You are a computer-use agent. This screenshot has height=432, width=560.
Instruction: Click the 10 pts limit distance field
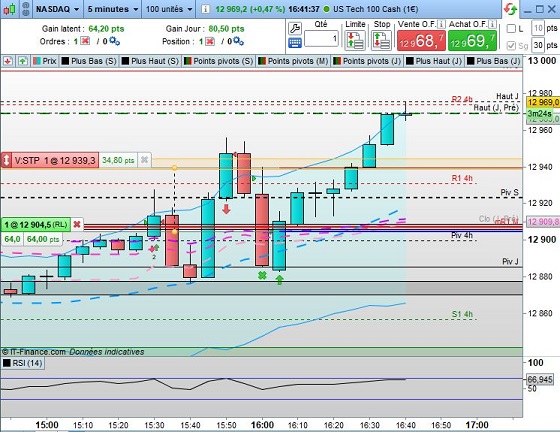538,28
